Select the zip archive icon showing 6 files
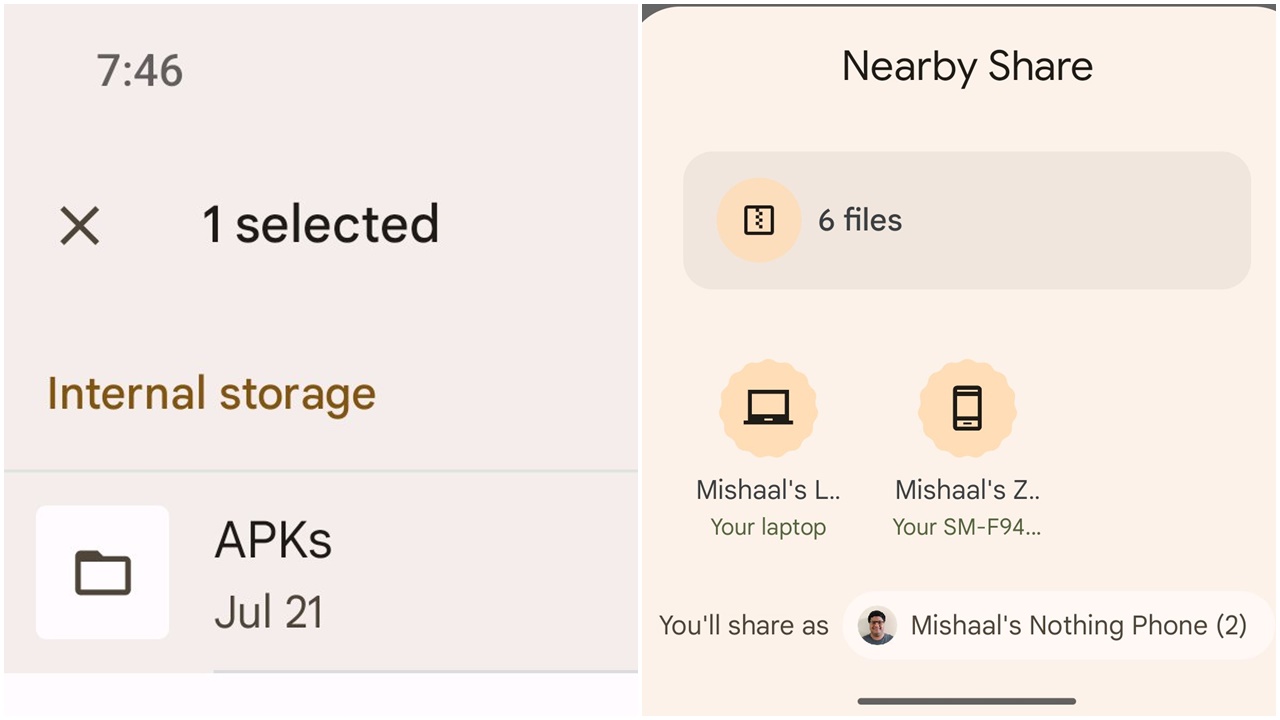This screenshot has width=1280, height=720. 757,220
